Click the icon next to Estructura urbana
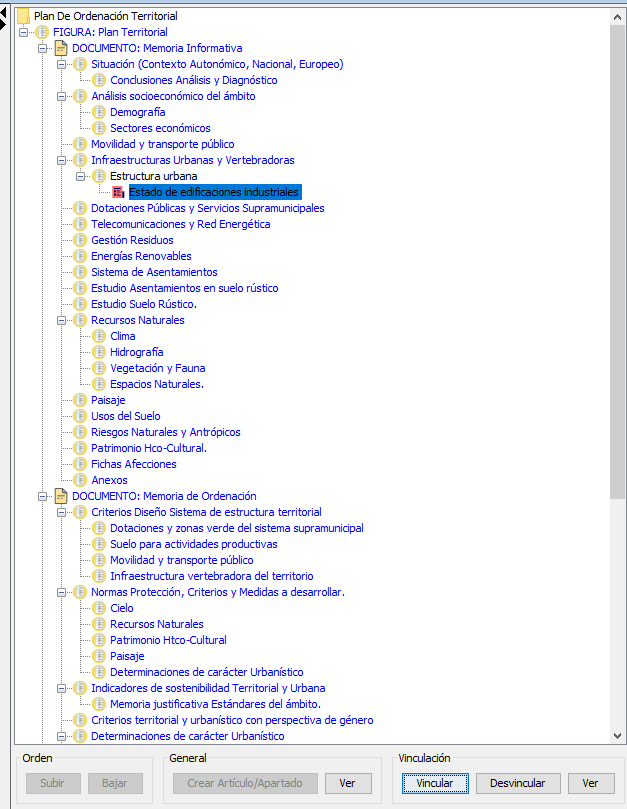 (99, 176)
